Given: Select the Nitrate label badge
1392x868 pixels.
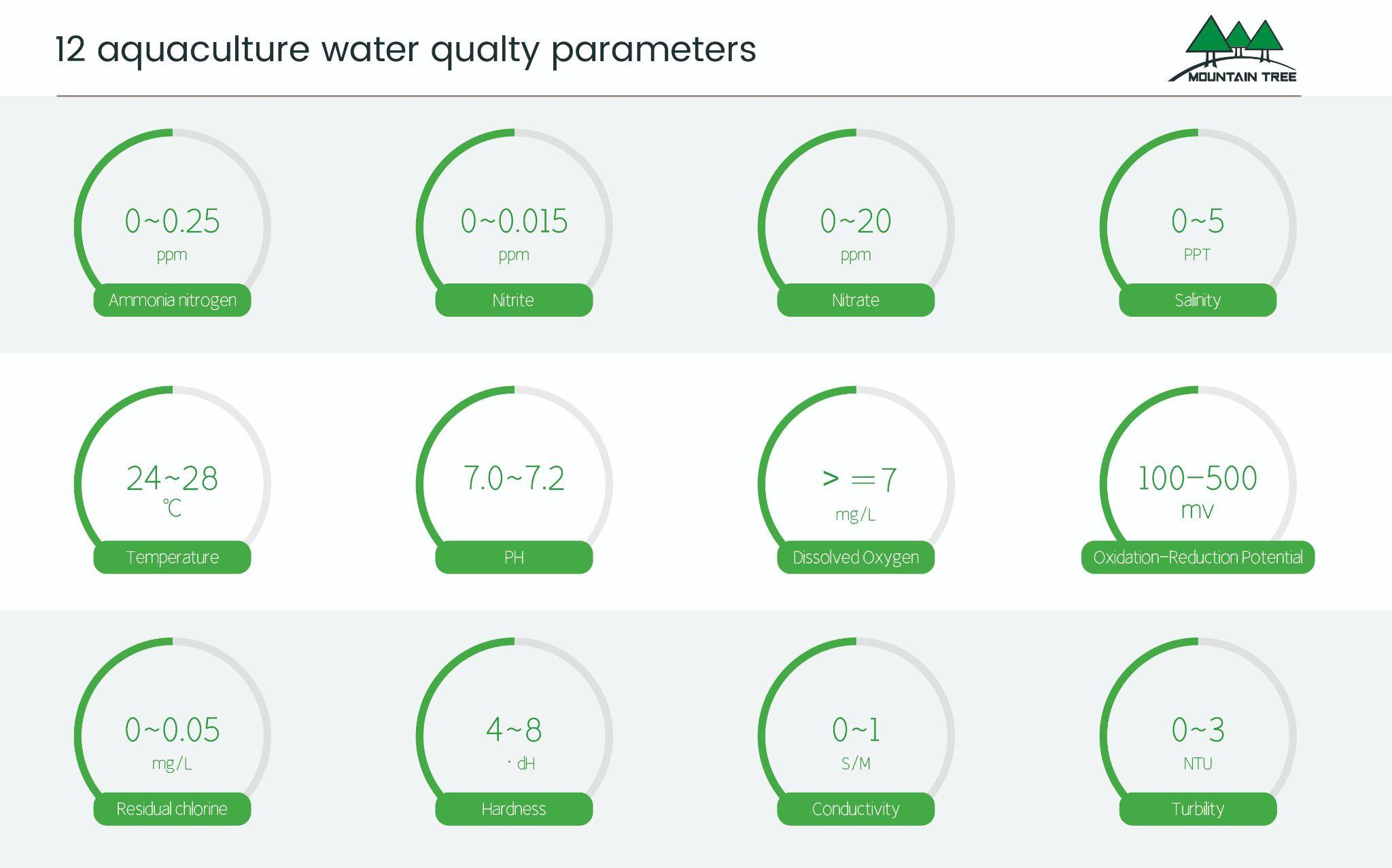Looking at the screenshot, I should [x=856, y=300].
